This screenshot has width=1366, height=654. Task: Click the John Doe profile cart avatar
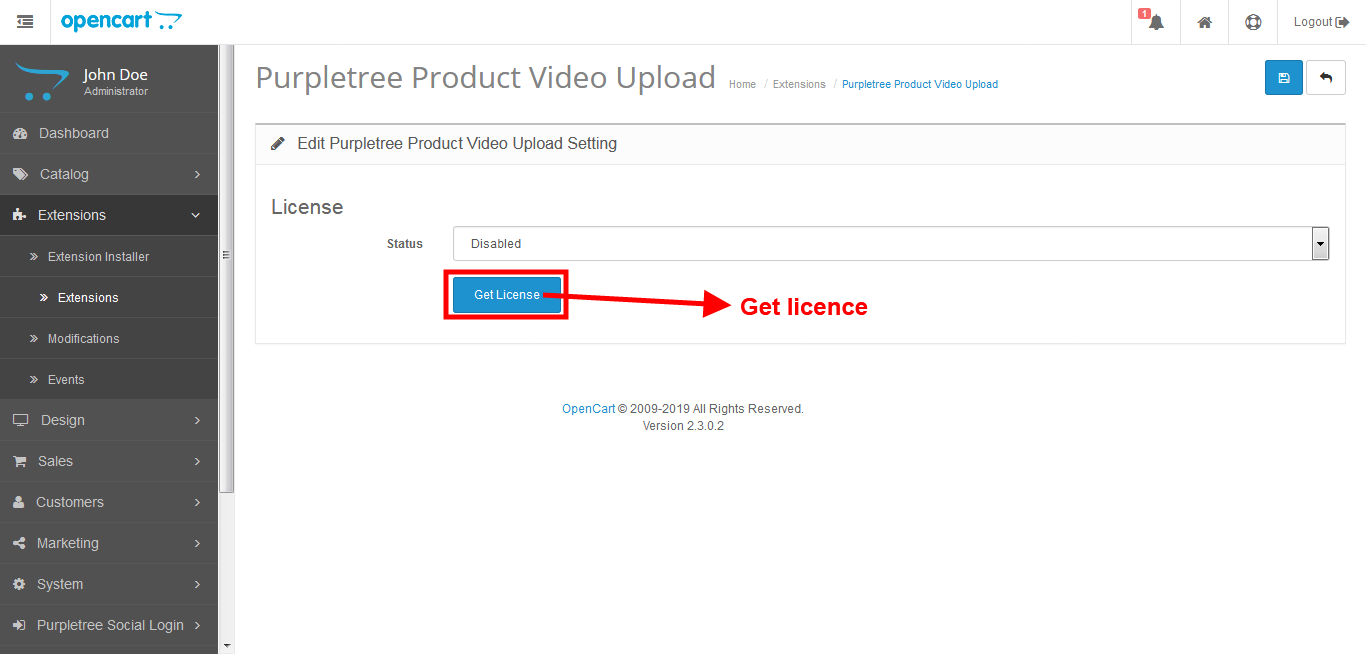[42, 81]
